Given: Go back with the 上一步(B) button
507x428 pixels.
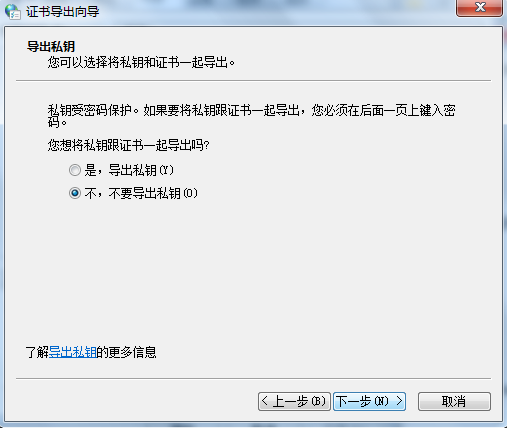Looking at the screenshot, I should tap(294, 401).
